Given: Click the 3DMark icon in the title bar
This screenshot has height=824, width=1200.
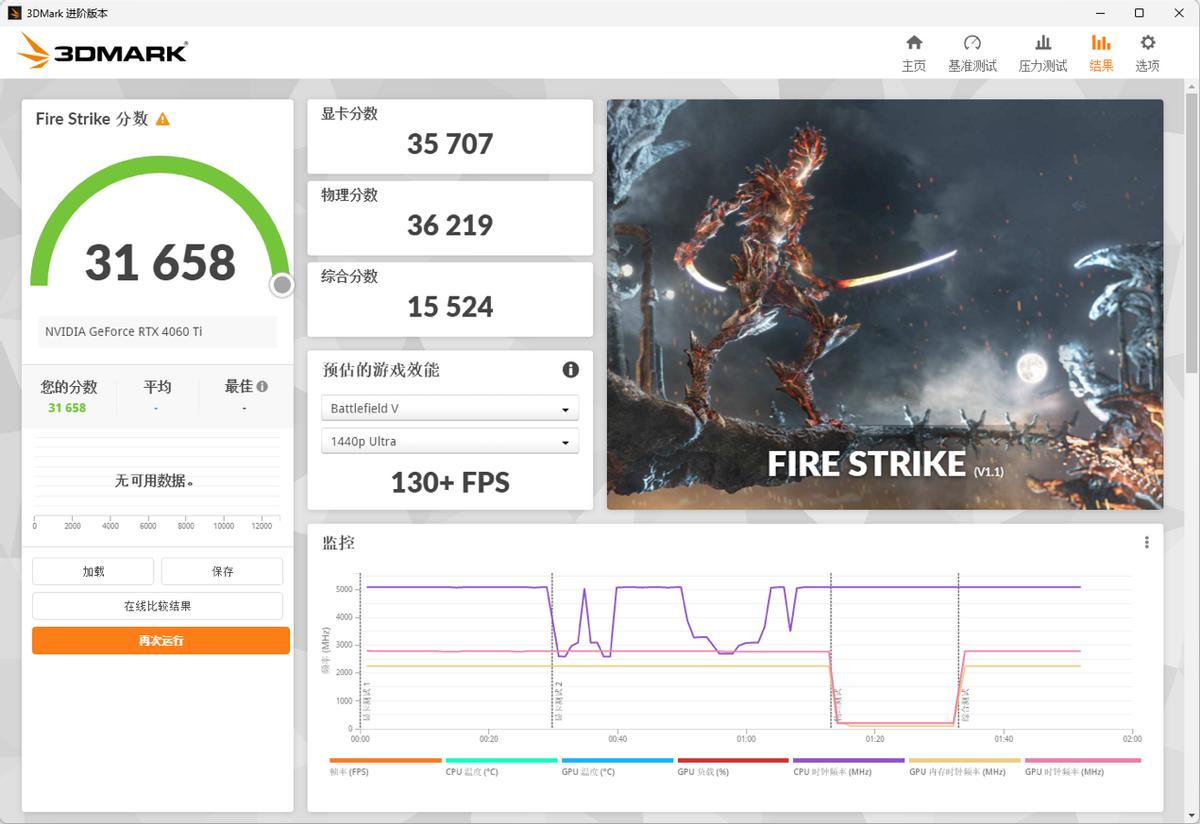Looking at the screenshot, I should click(13, 13).
